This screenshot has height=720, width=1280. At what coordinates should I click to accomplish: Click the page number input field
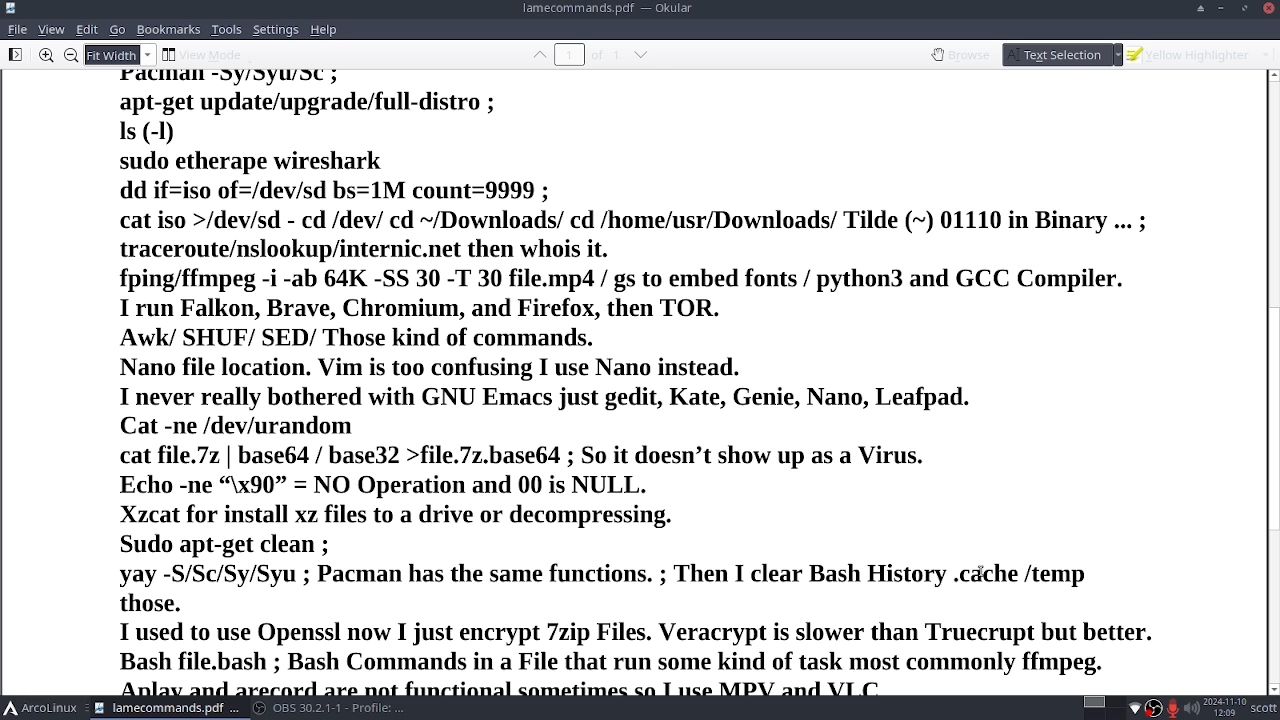click(x=569, y=55)
